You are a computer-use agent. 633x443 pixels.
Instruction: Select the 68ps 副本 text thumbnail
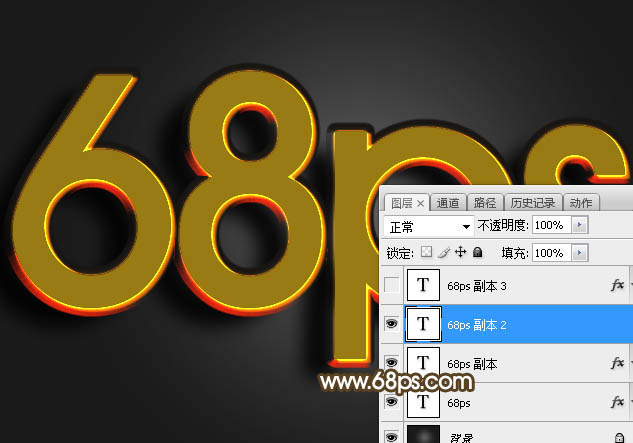coord(423,363)
